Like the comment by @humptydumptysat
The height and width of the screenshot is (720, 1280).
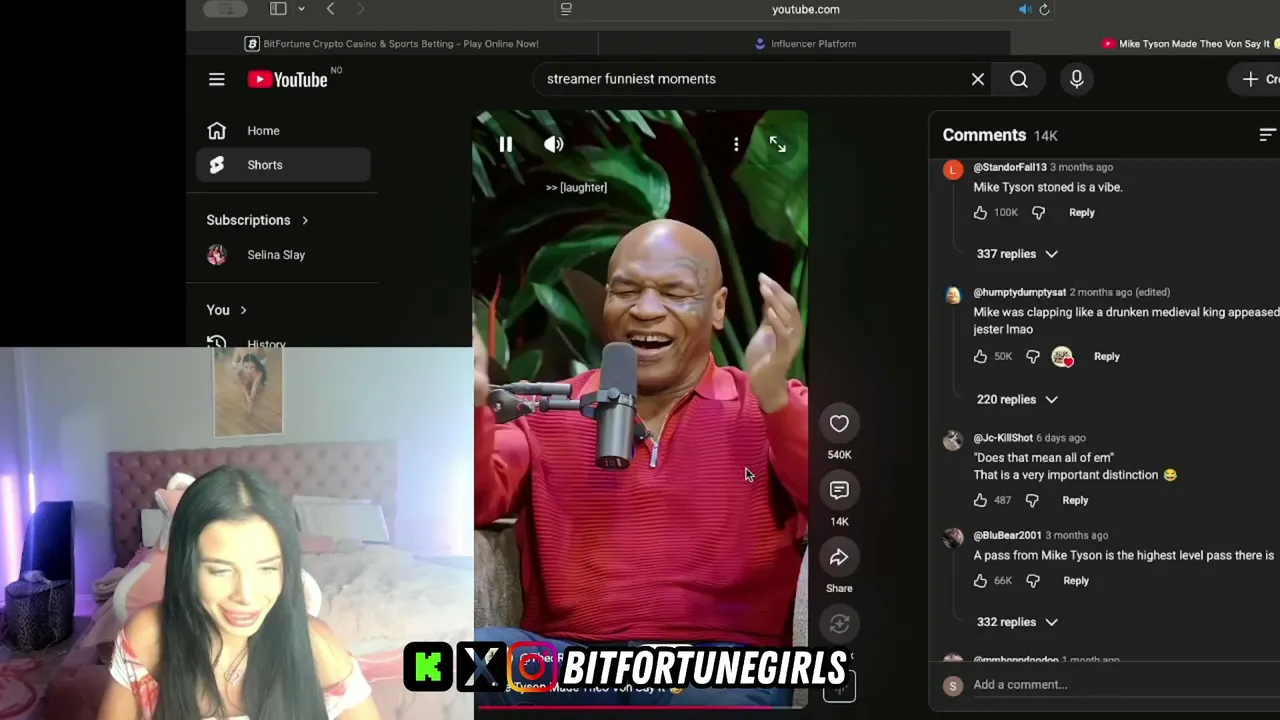(980, 356)
